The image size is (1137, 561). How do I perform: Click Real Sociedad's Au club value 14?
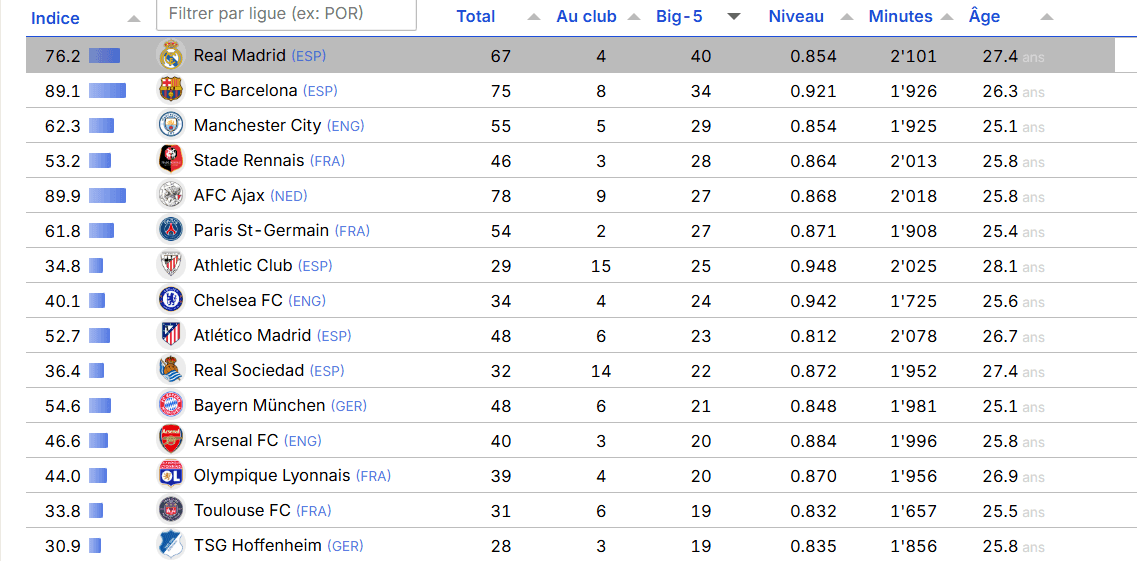(x=601, y=370)
